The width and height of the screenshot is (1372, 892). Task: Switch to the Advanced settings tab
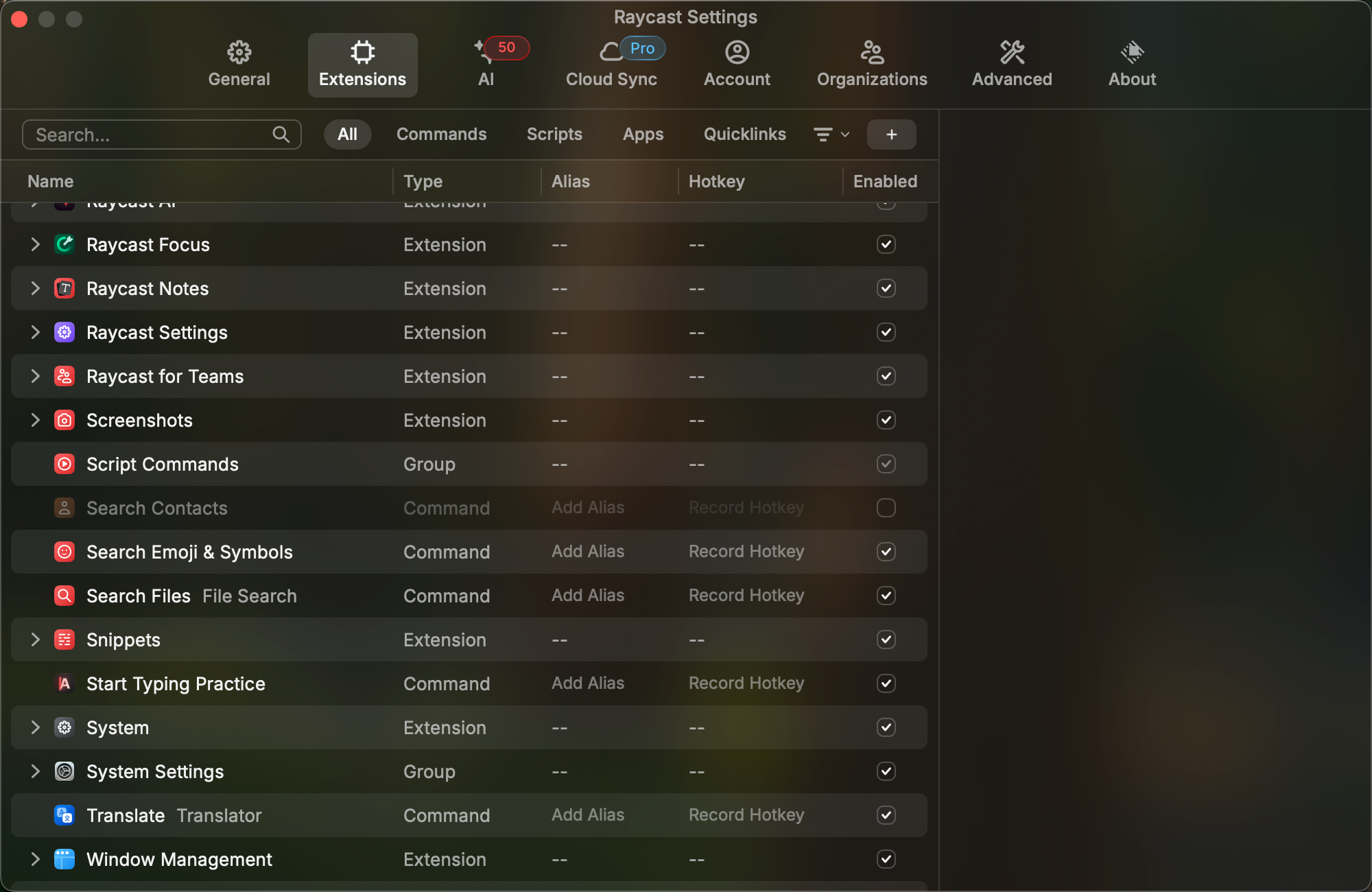pyautogui.click(x=1011, y=64)
